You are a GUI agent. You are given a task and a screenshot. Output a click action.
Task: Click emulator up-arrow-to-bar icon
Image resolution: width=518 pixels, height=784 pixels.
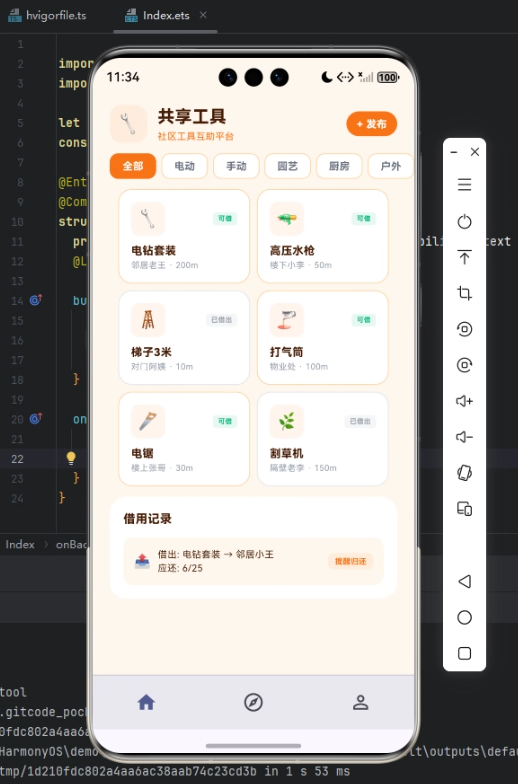[x=464, y=257]
